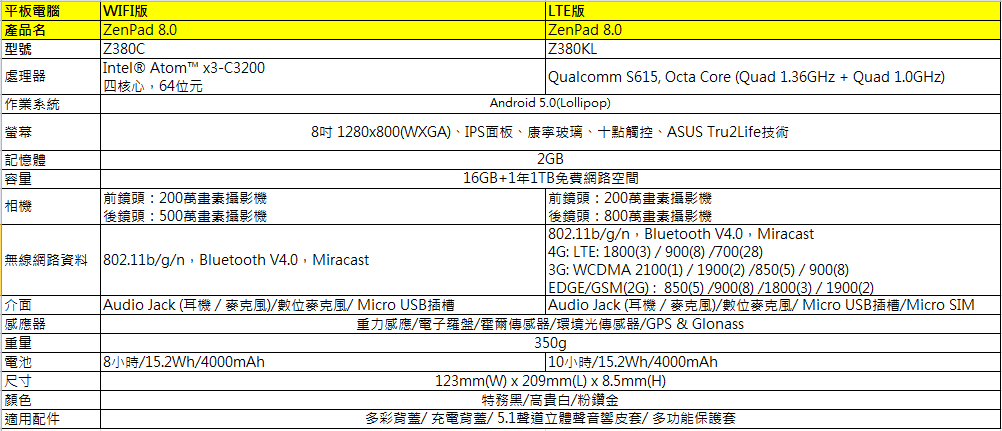1002x431 pixels.
Task: Select the WIFI版 802.11b/g/n Bluetooth cell
Action: (x=323, y=260)
